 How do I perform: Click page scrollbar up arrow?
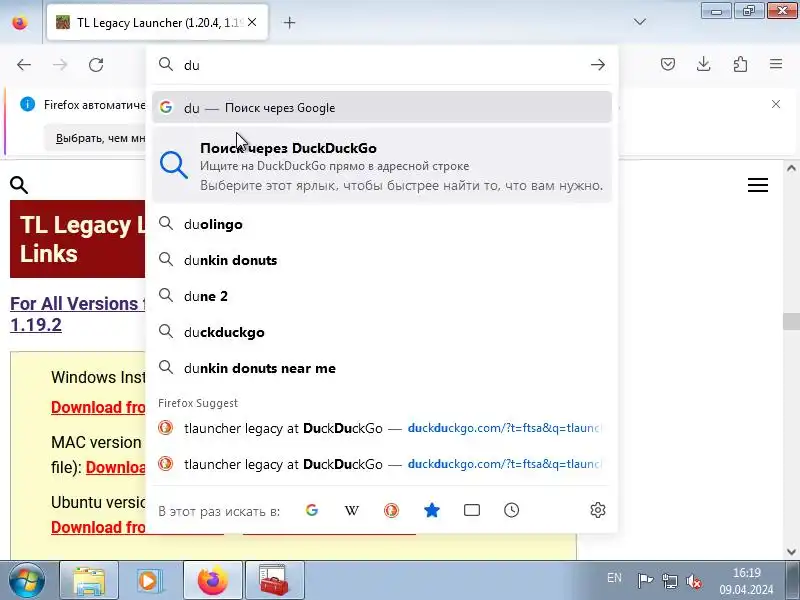[791, 168]
